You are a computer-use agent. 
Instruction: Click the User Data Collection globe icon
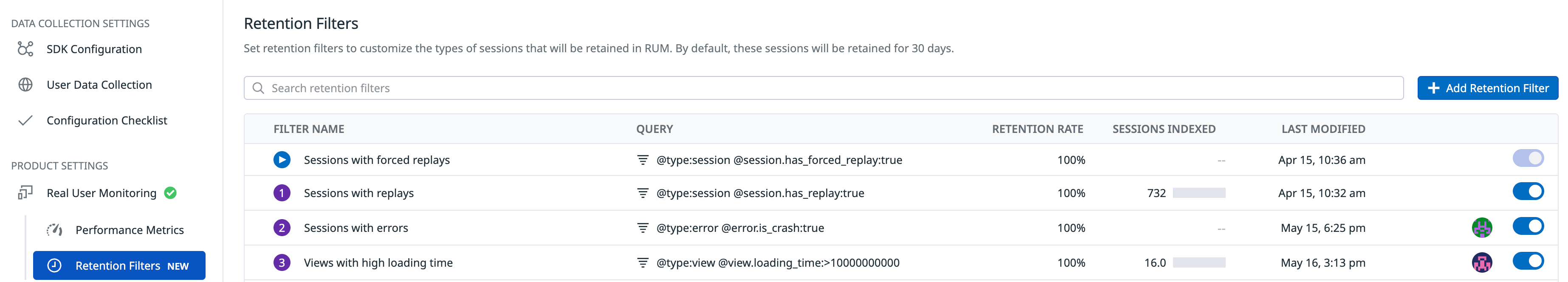click(x=24, y=84)
